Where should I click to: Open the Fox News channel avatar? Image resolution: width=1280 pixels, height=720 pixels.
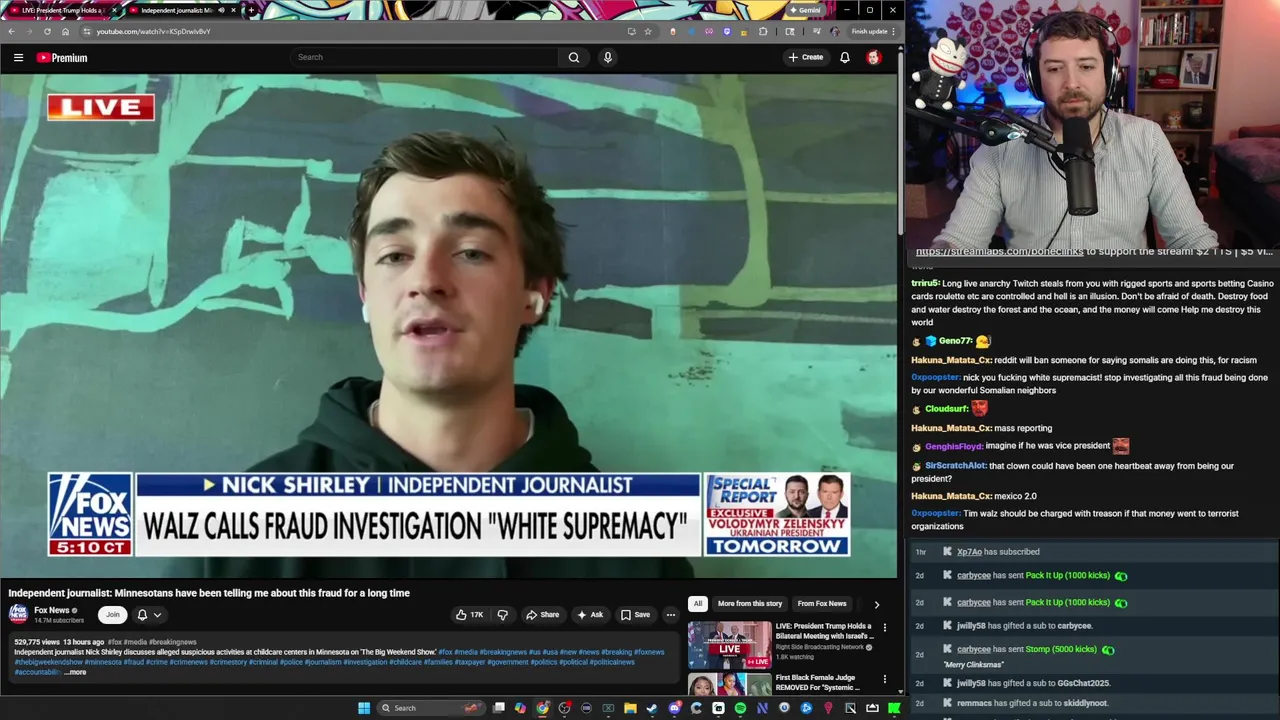18,614
